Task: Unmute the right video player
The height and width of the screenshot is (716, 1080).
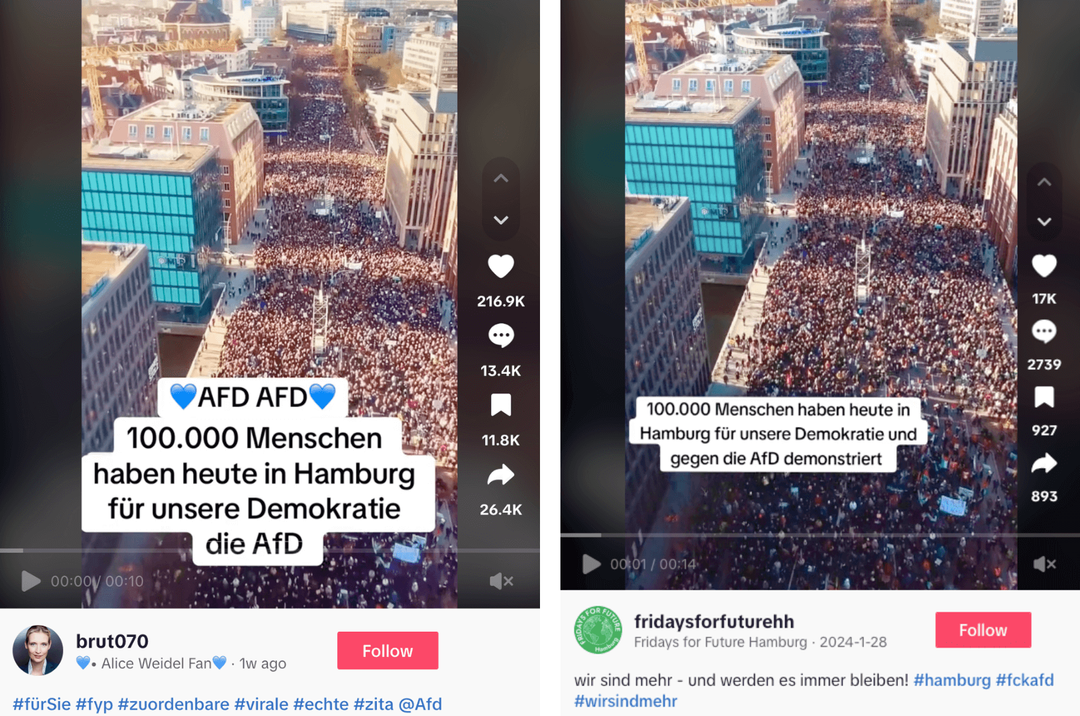Action: pyautogui.click(x=1045, y=565)
